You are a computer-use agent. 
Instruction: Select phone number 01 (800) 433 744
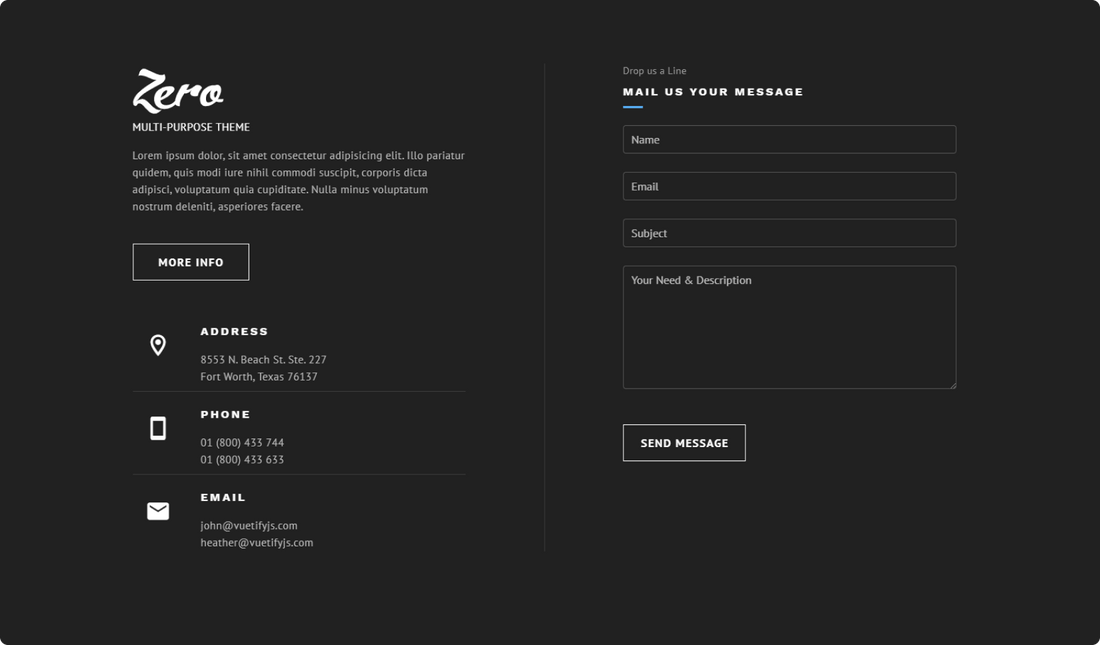click(242, 442)
